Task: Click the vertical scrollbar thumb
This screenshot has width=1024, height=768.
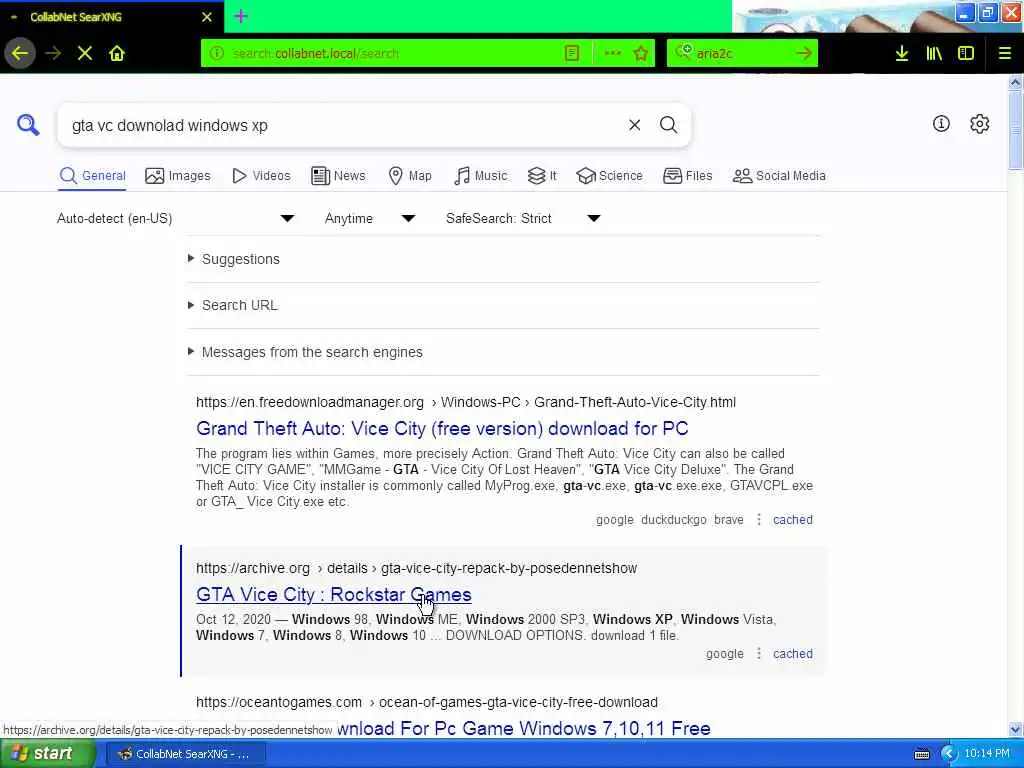Action: point(1015,129)
